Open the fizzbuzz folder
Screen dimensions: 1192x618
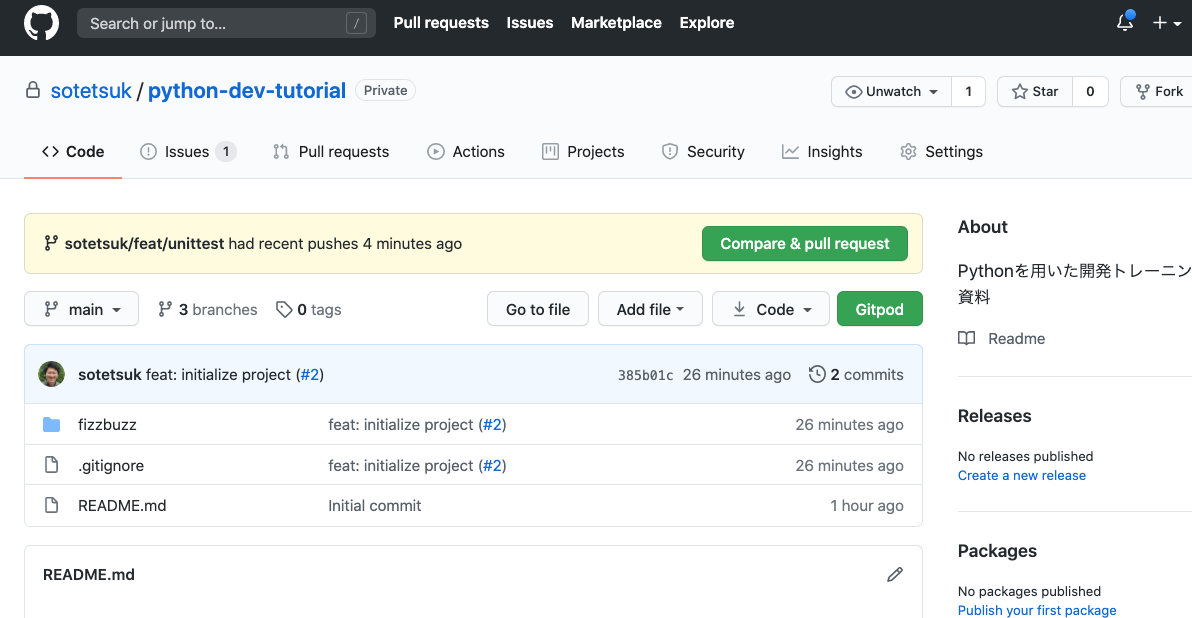click(107, 425)
